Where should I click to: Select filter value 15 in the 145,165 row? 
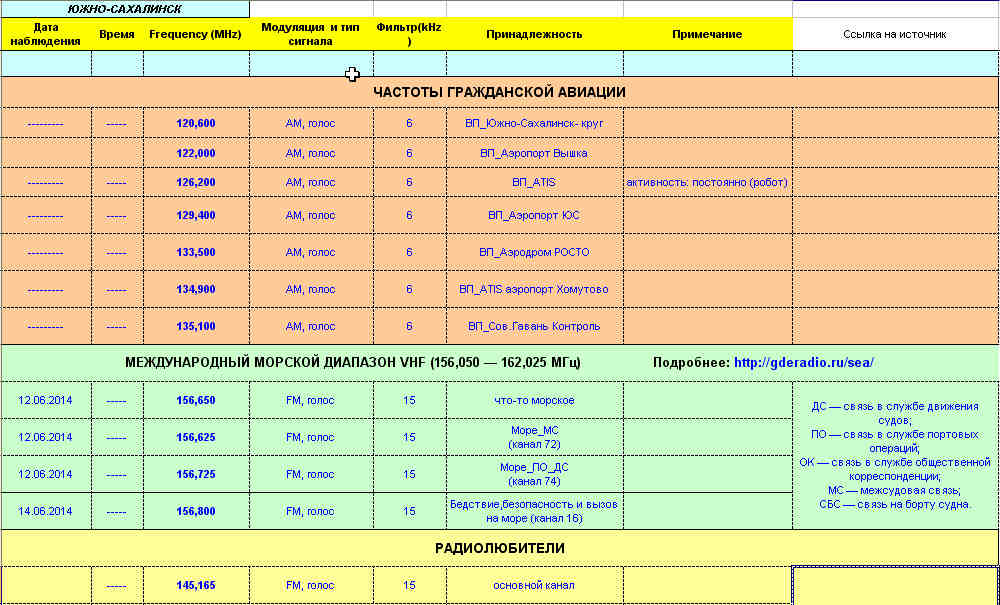[409, 585]
